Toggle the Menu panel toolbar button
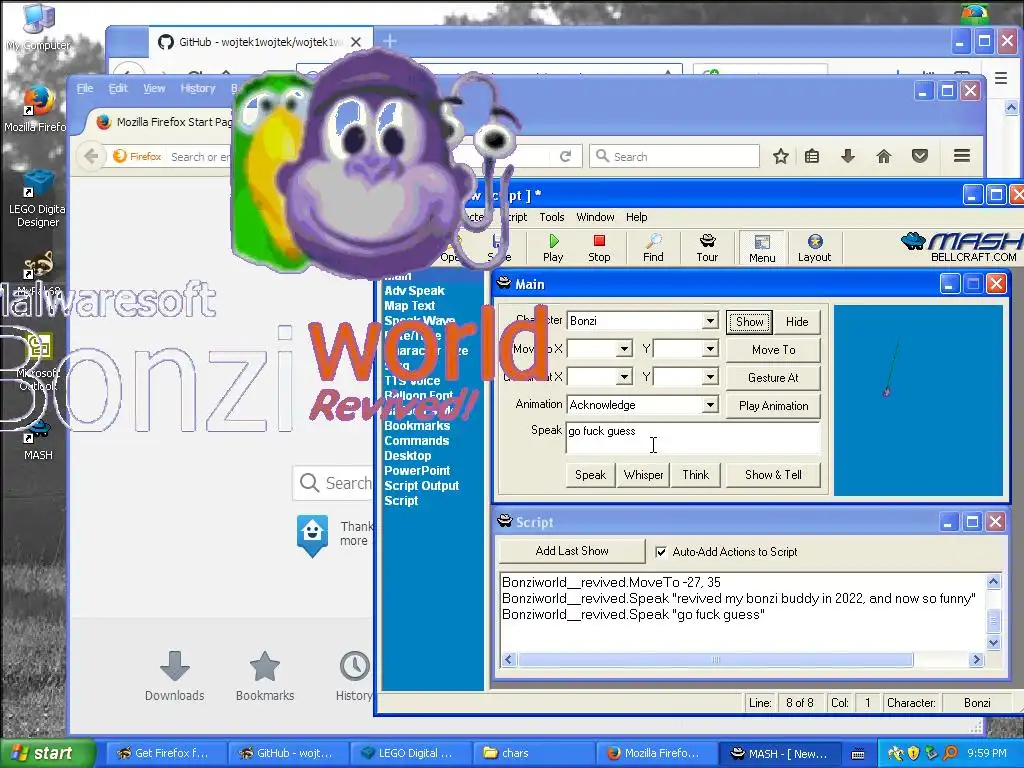Viewport: 1024px width, 768px height. pyautogui.click(x=762, y=248)
